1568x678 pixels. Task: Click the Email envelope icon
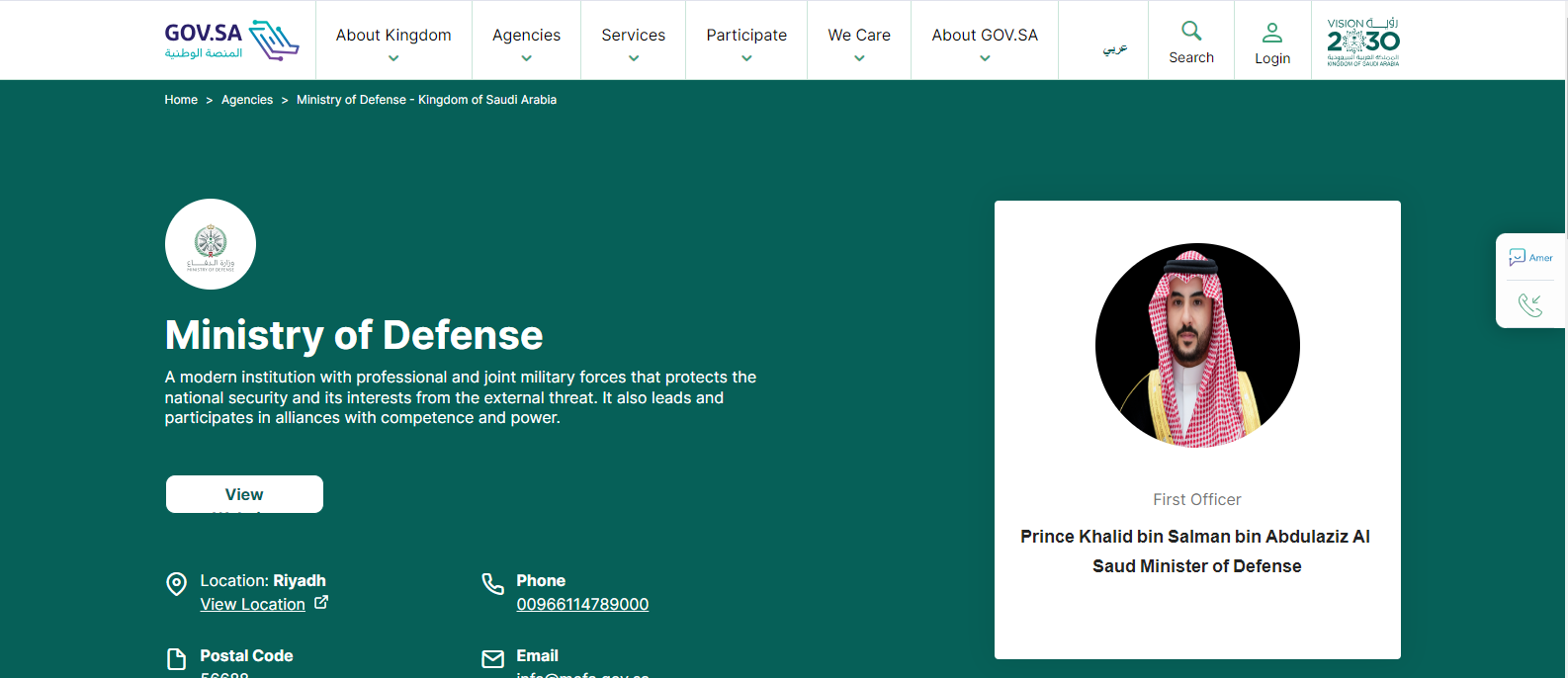[492, 659]
